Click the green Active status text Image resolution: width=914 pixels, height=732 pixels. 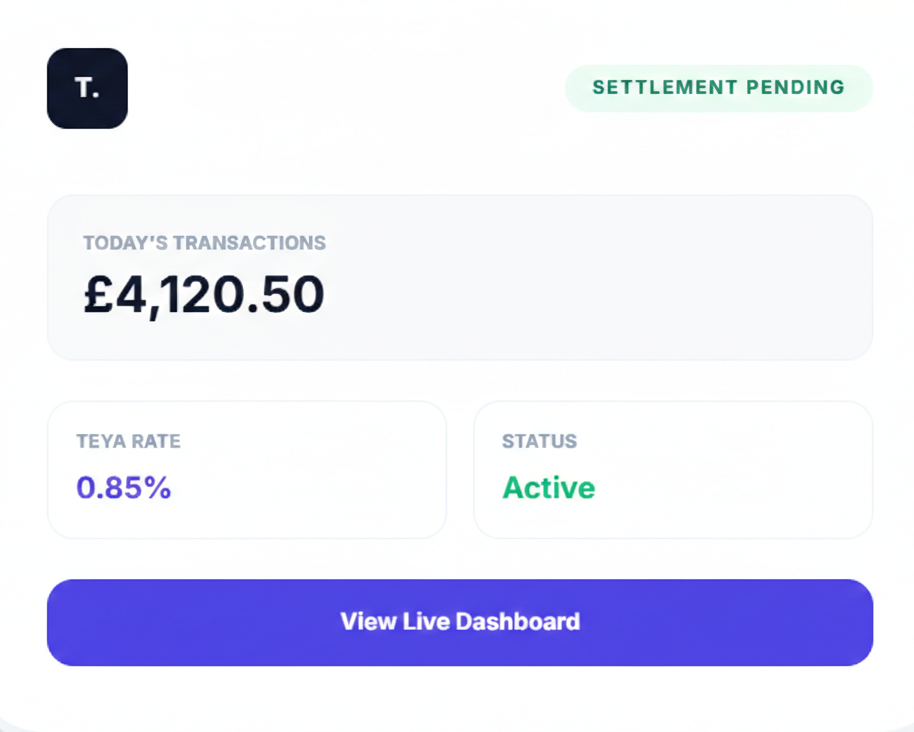(548, 488)
